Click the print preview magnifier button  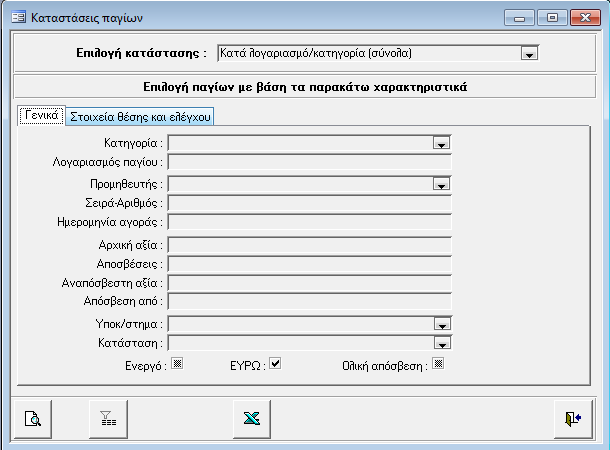coord(32,420)
